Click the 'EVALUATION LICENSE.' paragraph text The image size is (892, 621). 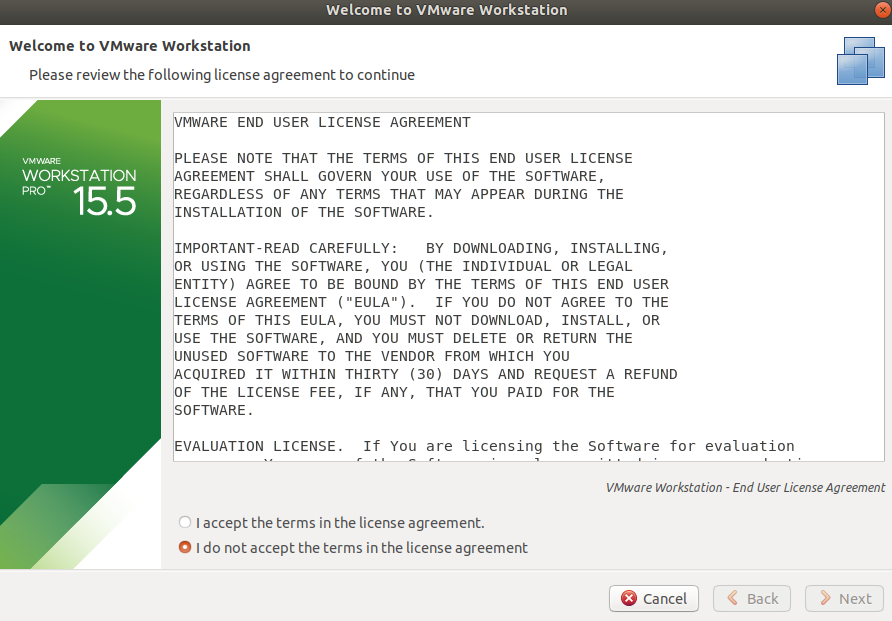click(484, 446)
